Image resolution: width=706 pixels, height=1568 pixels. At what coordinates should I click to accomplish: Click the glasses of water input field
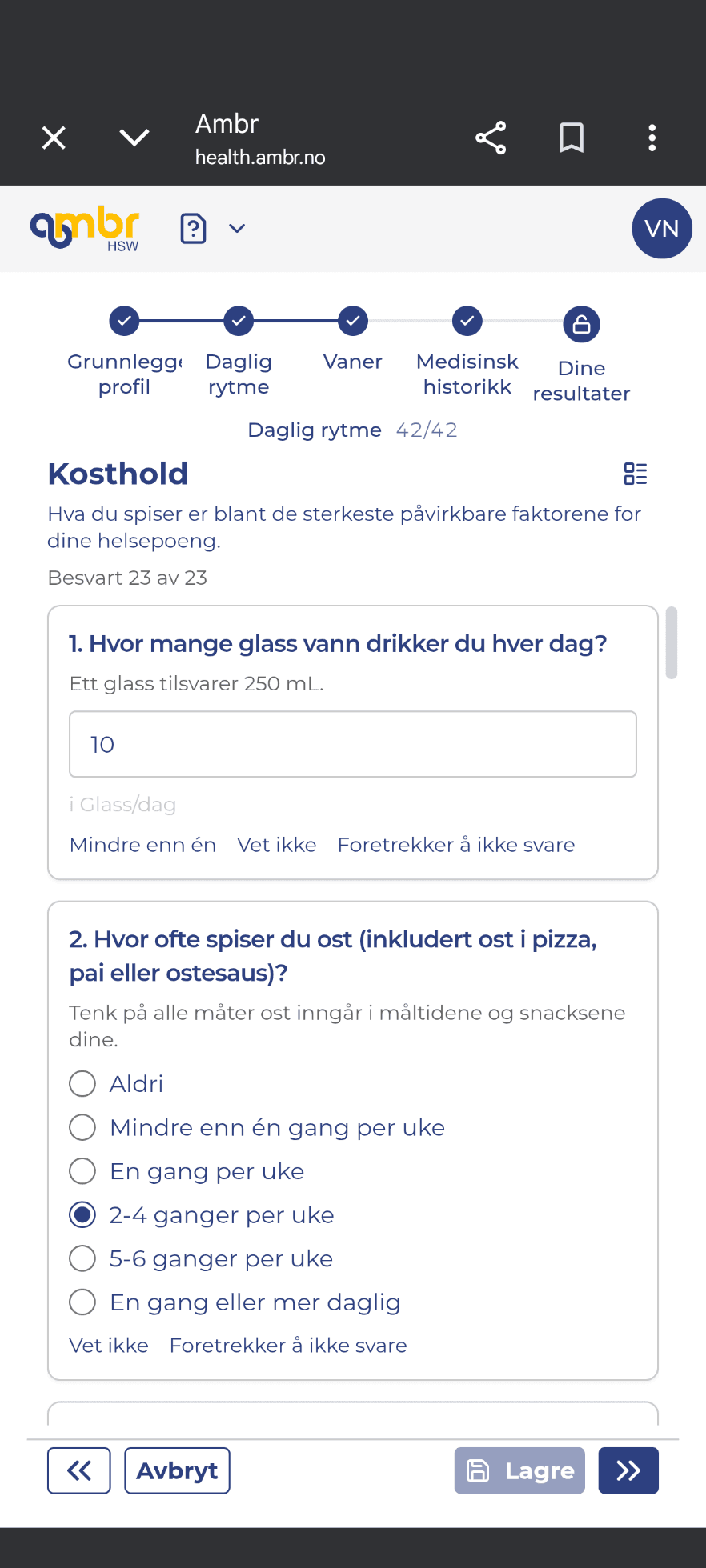pyautogui.click(x=353, y=744)
